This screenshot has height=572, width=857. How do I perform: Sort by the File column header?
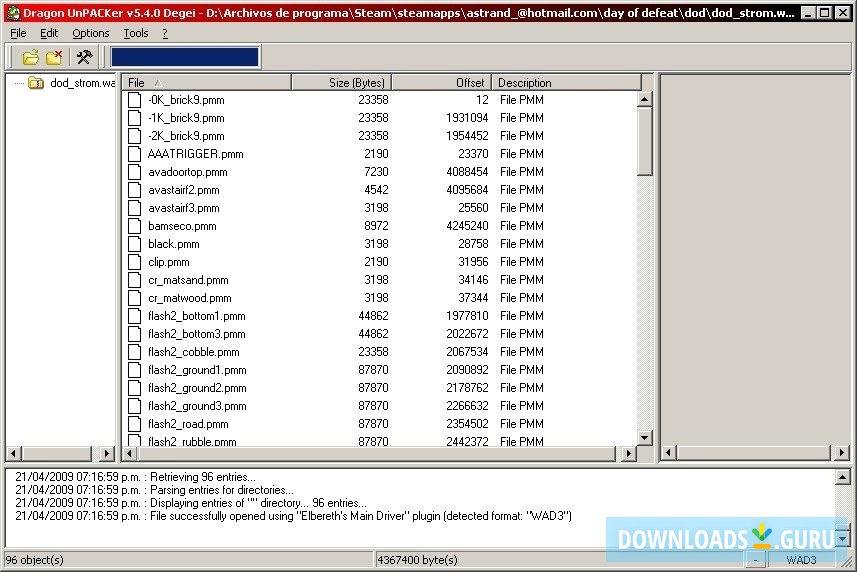207,82
